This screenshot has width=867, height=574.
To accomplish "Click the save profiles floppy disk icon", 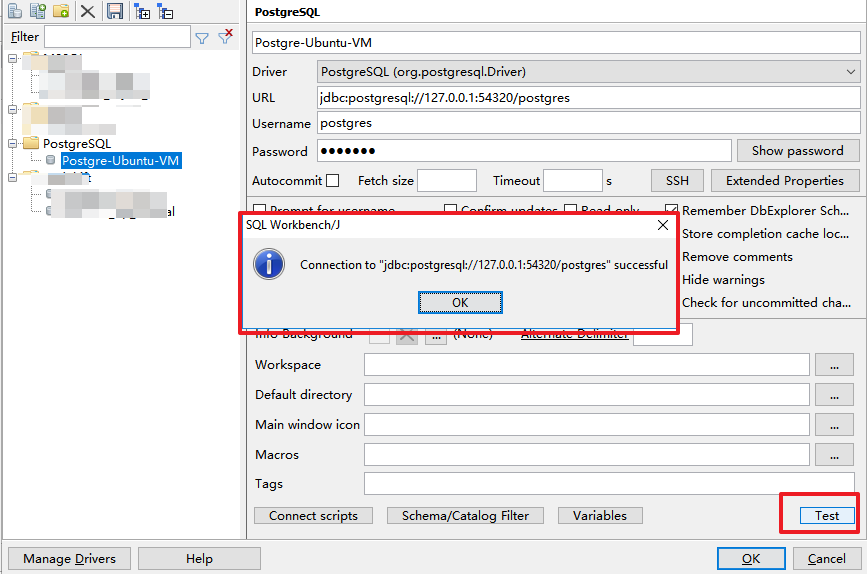I will (115, 11).
